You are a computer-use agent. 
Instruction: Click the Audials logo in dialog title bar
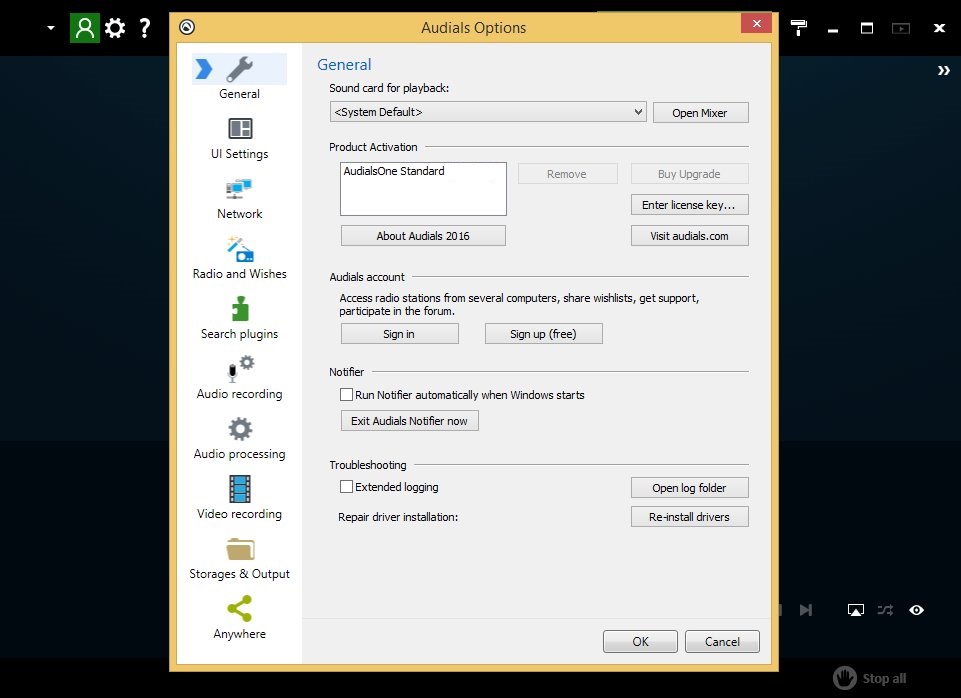pyautogui.click(x=187, y=27)
